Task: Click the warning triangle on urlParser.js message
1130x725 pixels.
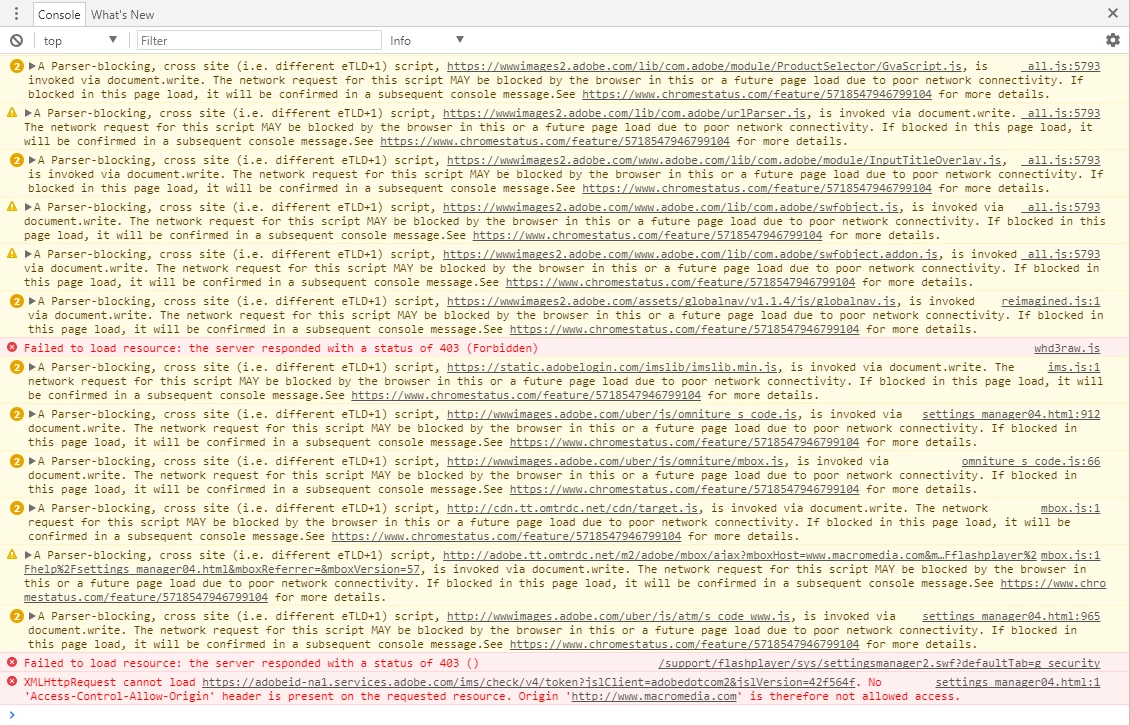Action: (x=12, y=113)
